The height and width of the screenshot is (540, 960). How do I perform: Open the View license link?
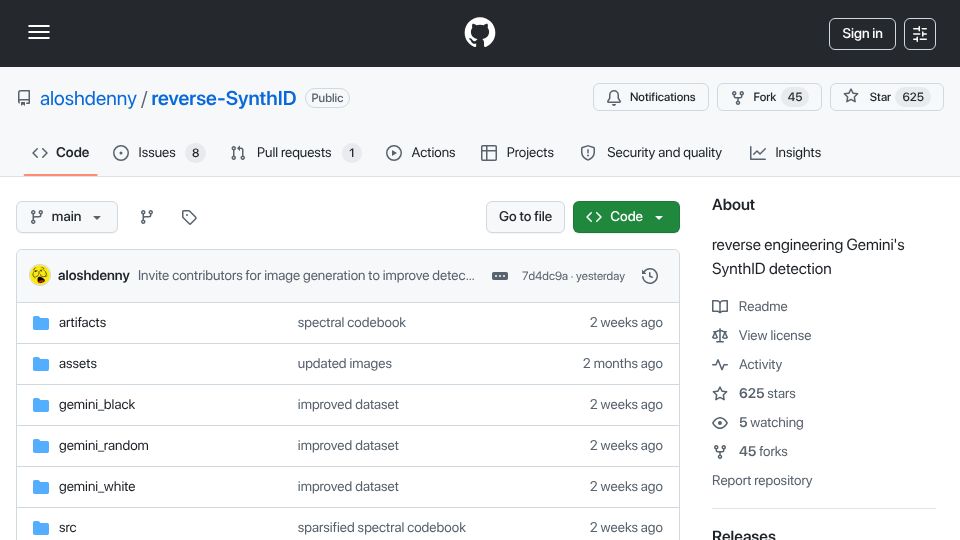762,336
